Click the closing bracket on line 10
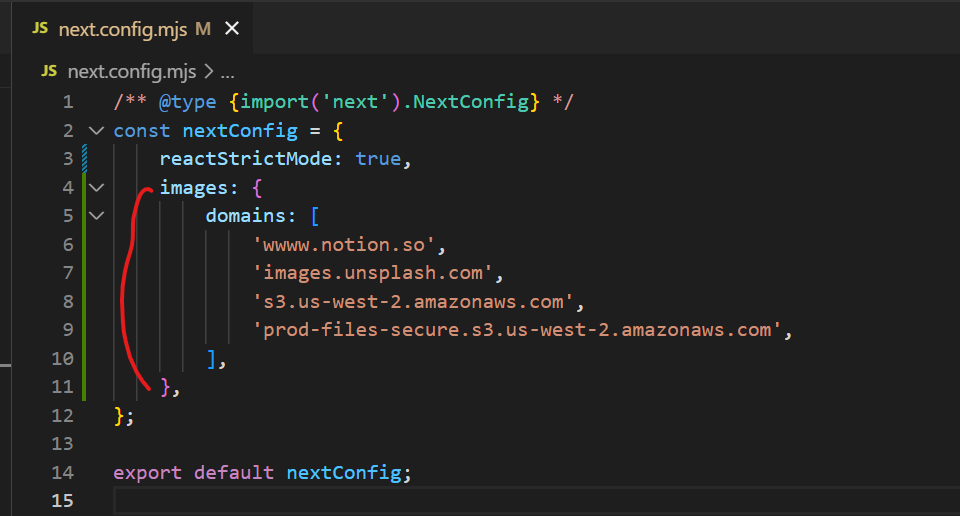This screenshot has height=516, width=960. [211, 359]
